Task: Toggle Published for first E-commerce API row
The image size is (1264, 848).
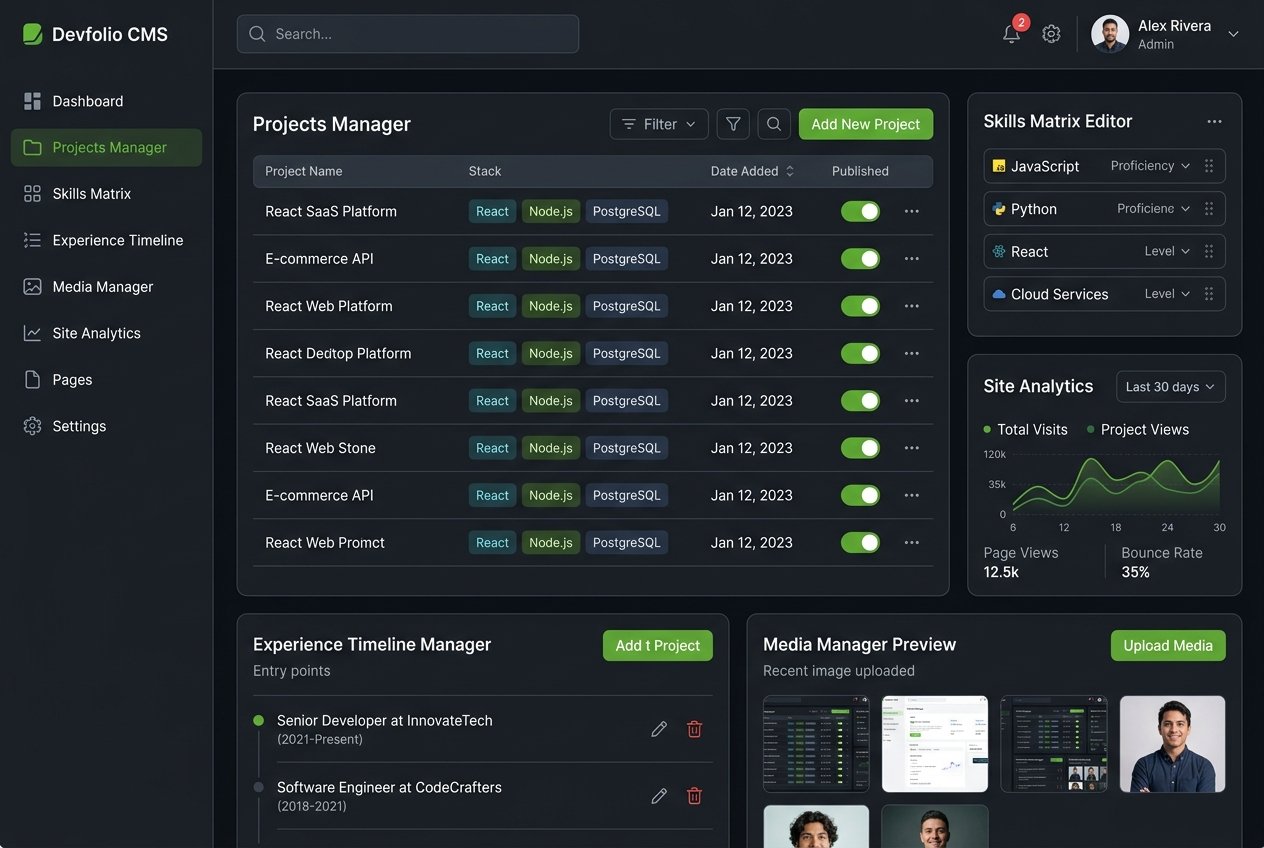Action: click(860, 258)
